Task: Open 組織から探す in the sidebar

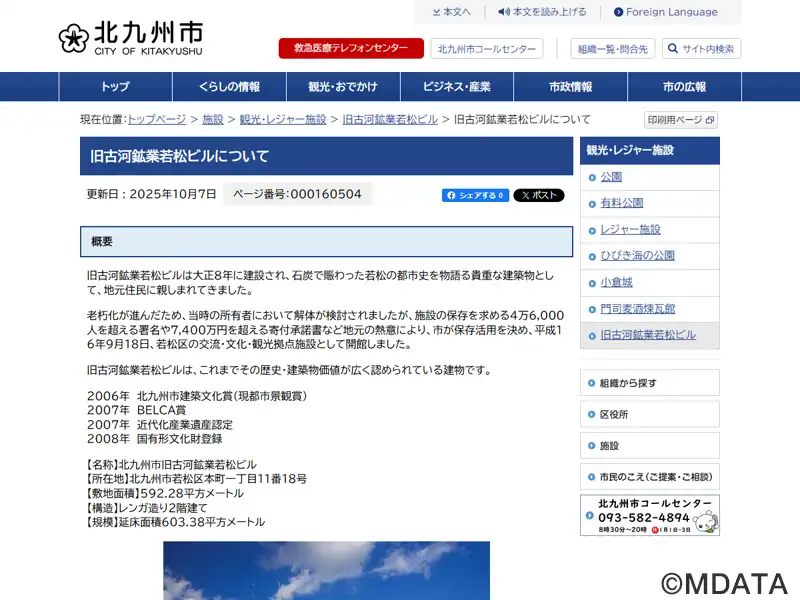Action: click(628, 383)
